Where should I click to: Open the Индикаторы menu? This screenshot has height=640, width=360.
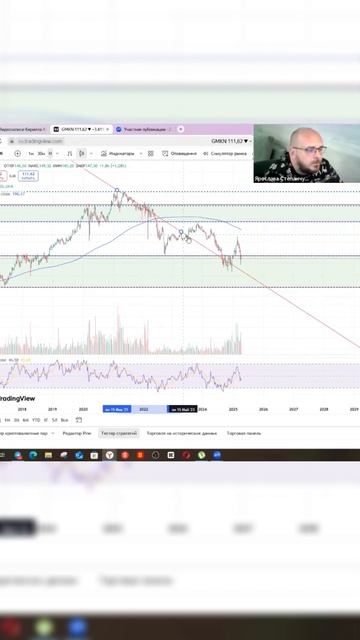pyautogui.click(x=117, y=153)
